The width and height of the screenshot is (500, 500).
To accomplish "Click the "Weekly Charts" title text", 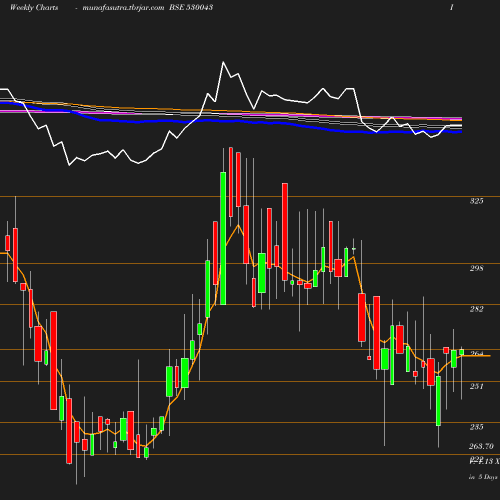I will [x=34, y=7].
